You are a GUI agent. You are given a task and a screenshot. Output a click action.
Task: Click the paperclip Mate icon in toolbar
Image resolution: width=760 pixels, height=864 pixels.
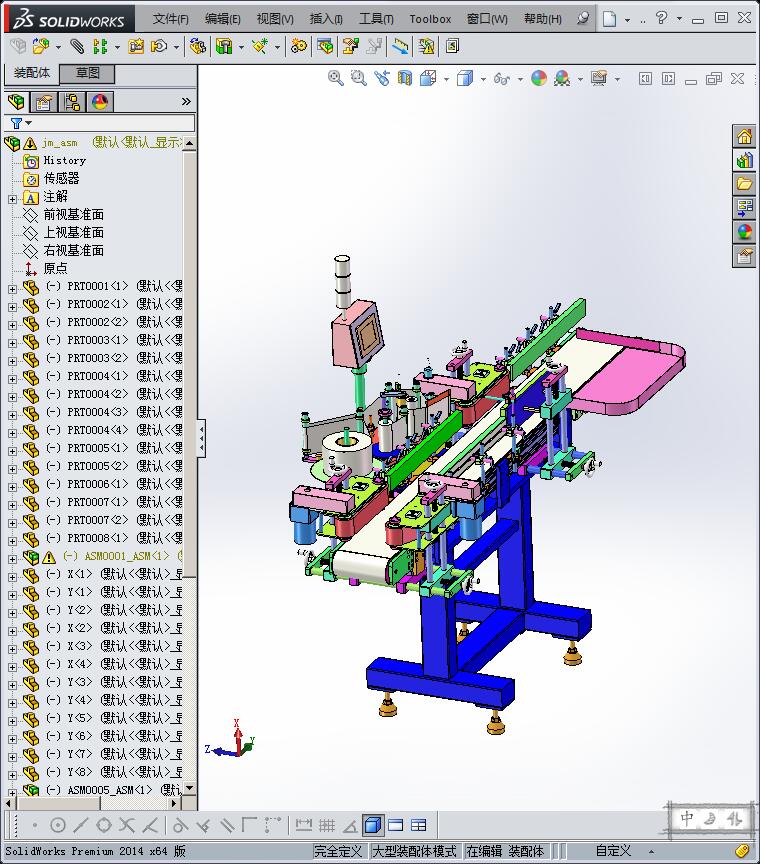[x=77, y=46]
